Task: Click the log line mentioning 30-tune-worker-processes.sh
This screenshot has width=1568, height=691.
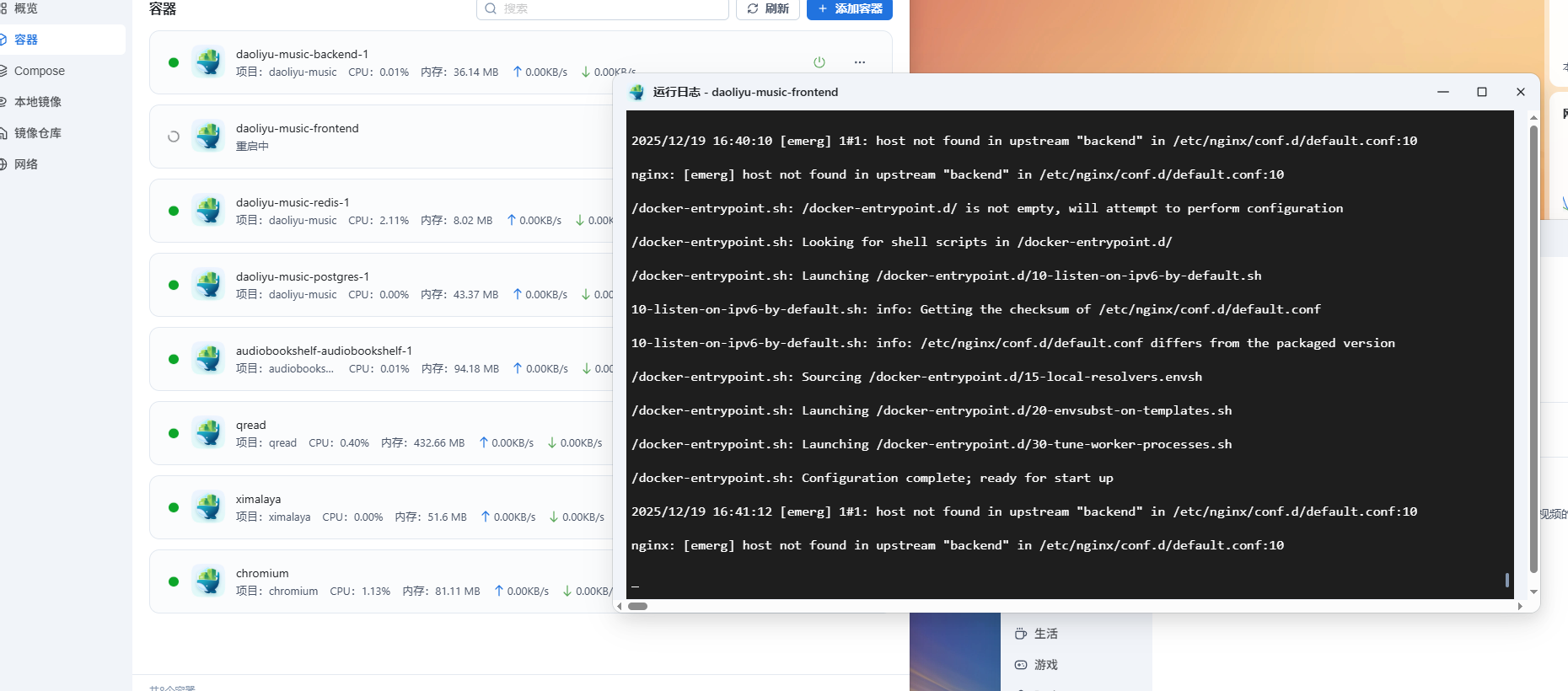Action: tap(932, 444)
